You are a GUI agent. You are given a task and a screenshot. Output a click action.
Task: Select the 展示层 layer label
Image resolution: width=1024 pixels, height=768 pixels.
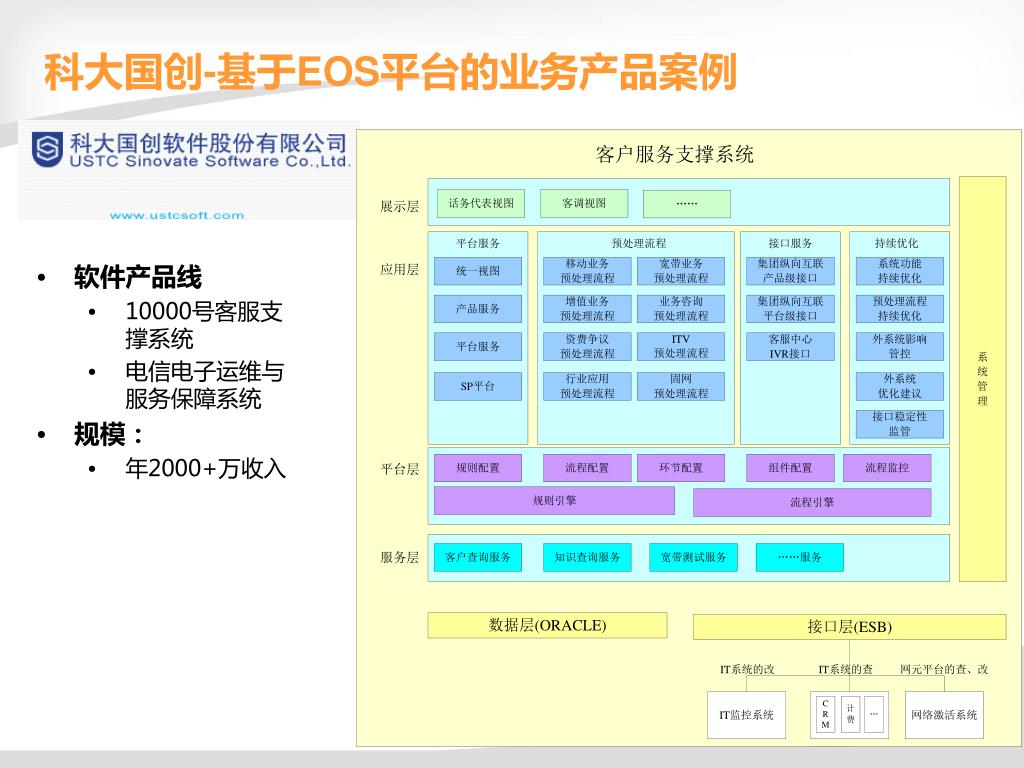[400, 206]
